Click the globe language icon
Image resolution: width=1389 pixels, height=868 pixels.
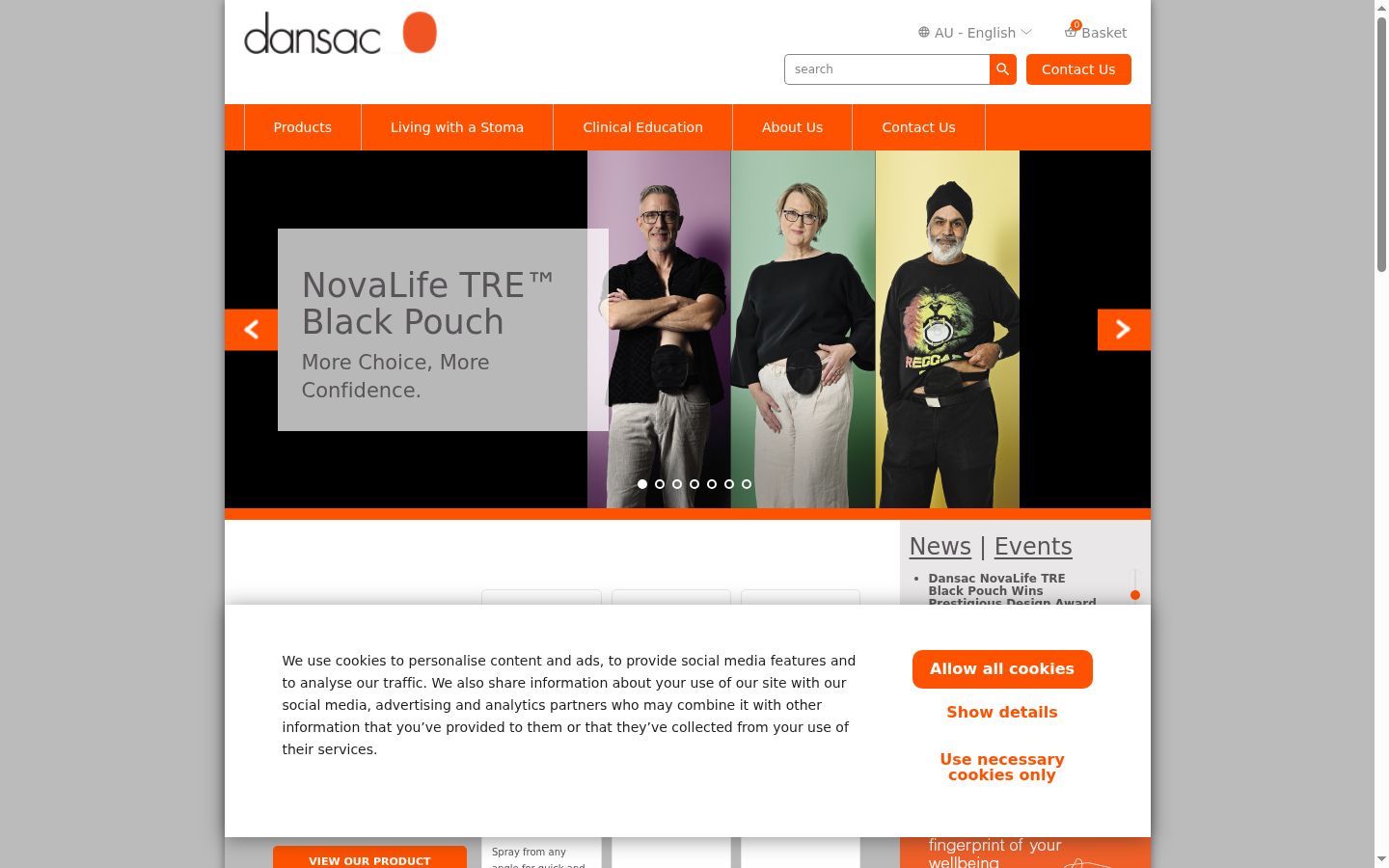[924, 32]
